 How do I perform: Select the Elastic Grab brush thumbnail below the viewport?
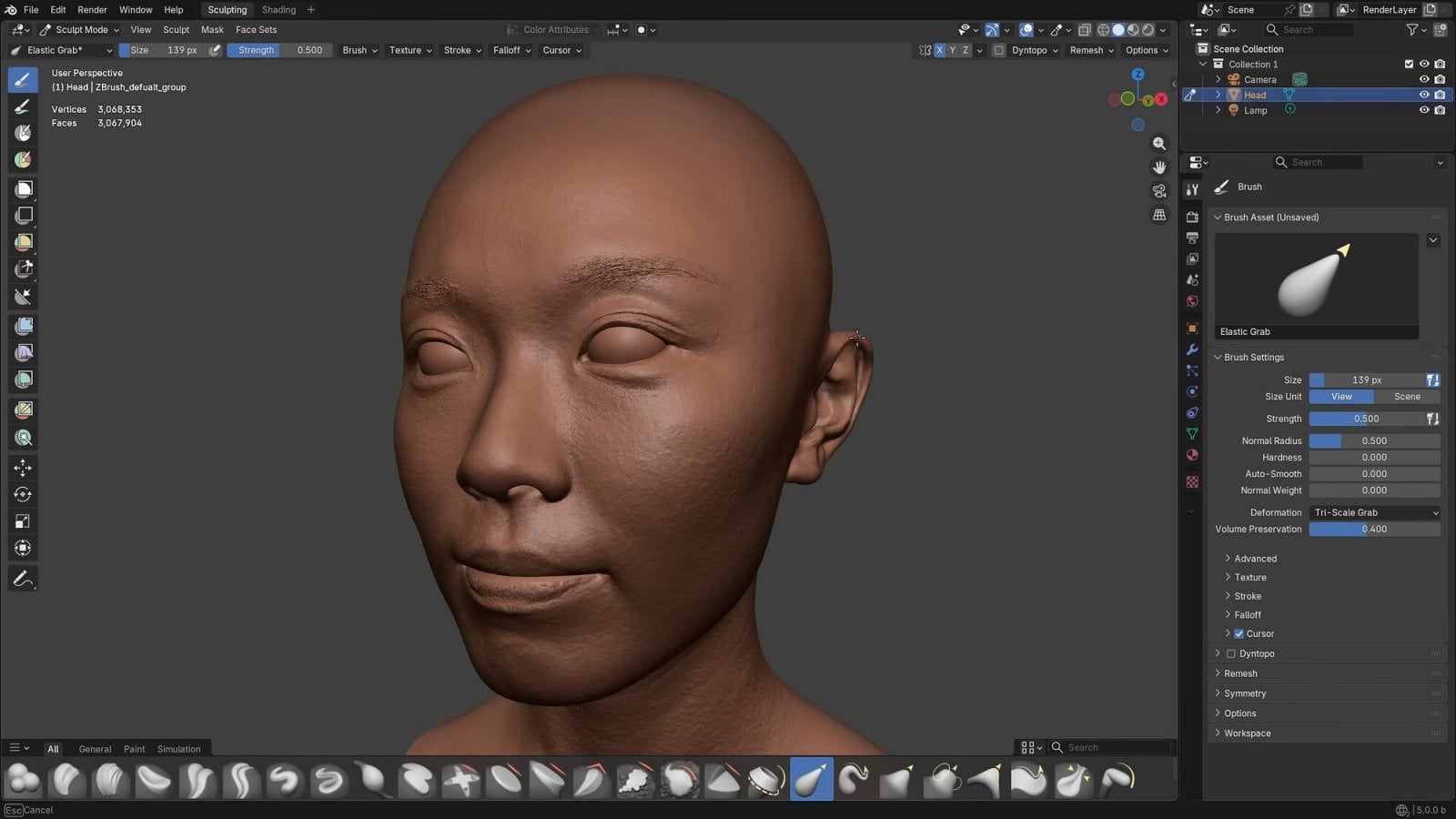pyautogui.click(x=810, y=779)
